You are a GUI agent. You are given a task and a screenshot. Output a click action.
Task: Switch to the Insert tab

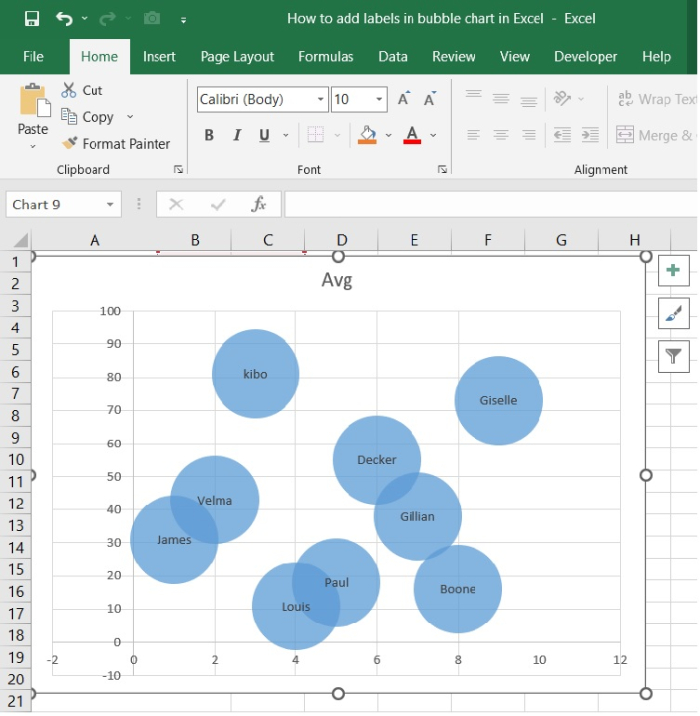click(159, 57)
